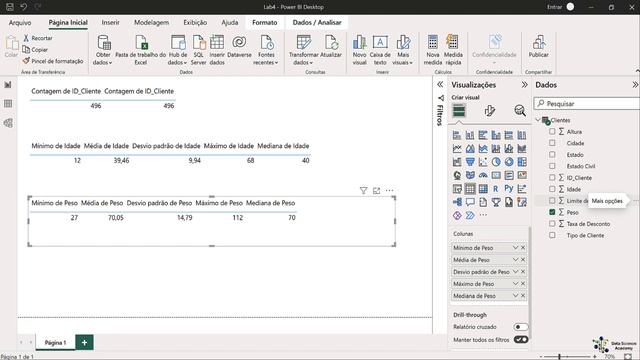
Task: Tick the Cidade field checkbox
Action: [552, 143]
